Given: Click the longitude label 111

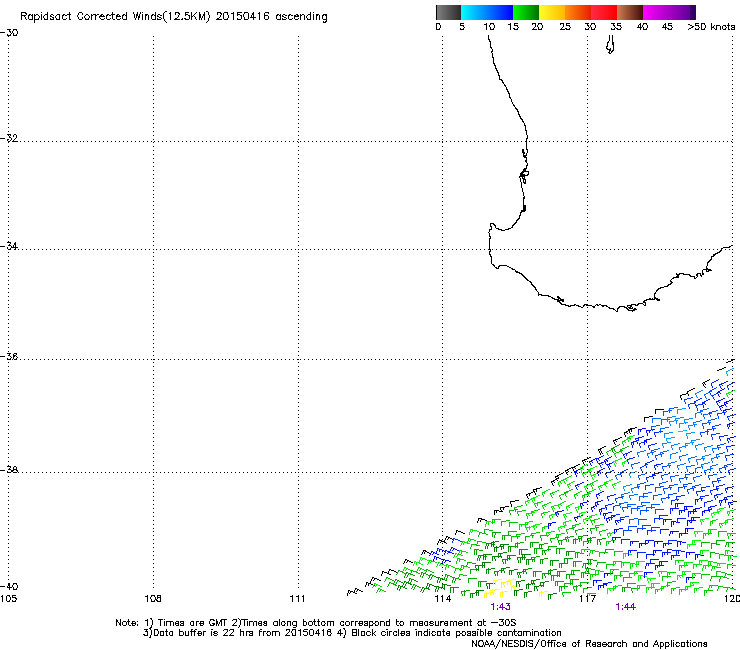Looking at the screenshot, I should coord(297,599).
